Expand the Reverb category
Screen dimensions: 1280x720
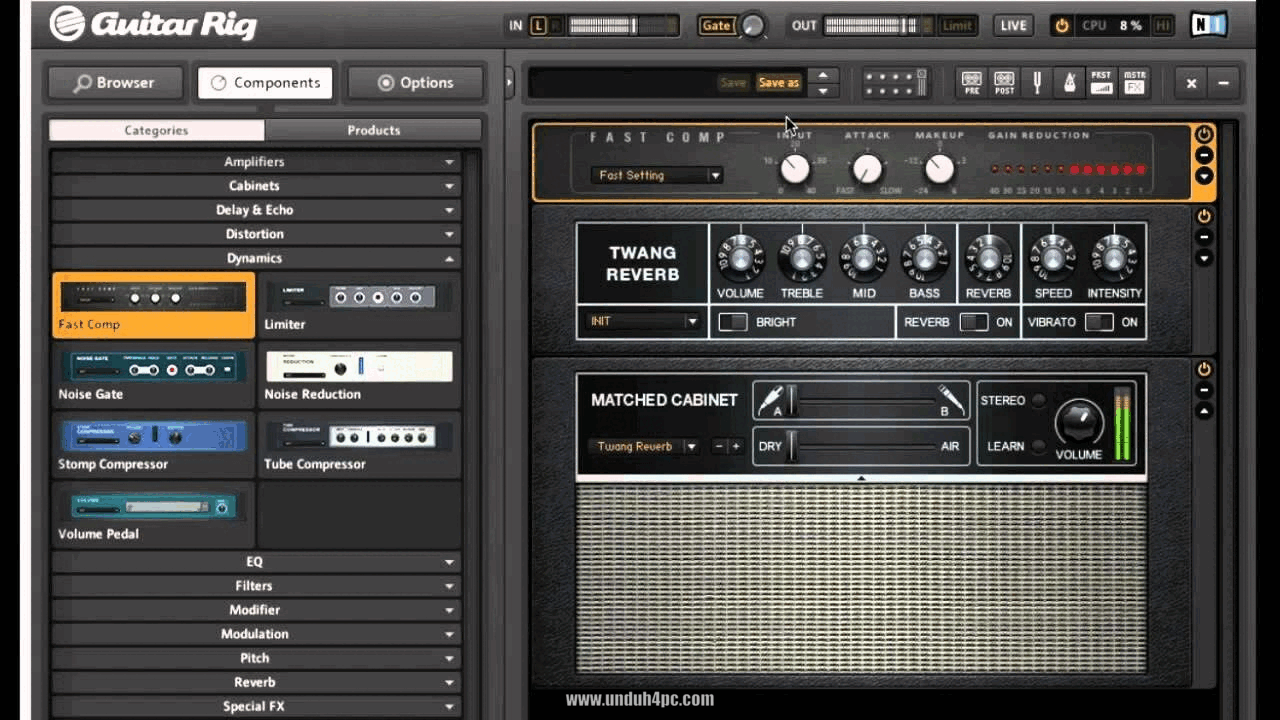coord(256,682)
